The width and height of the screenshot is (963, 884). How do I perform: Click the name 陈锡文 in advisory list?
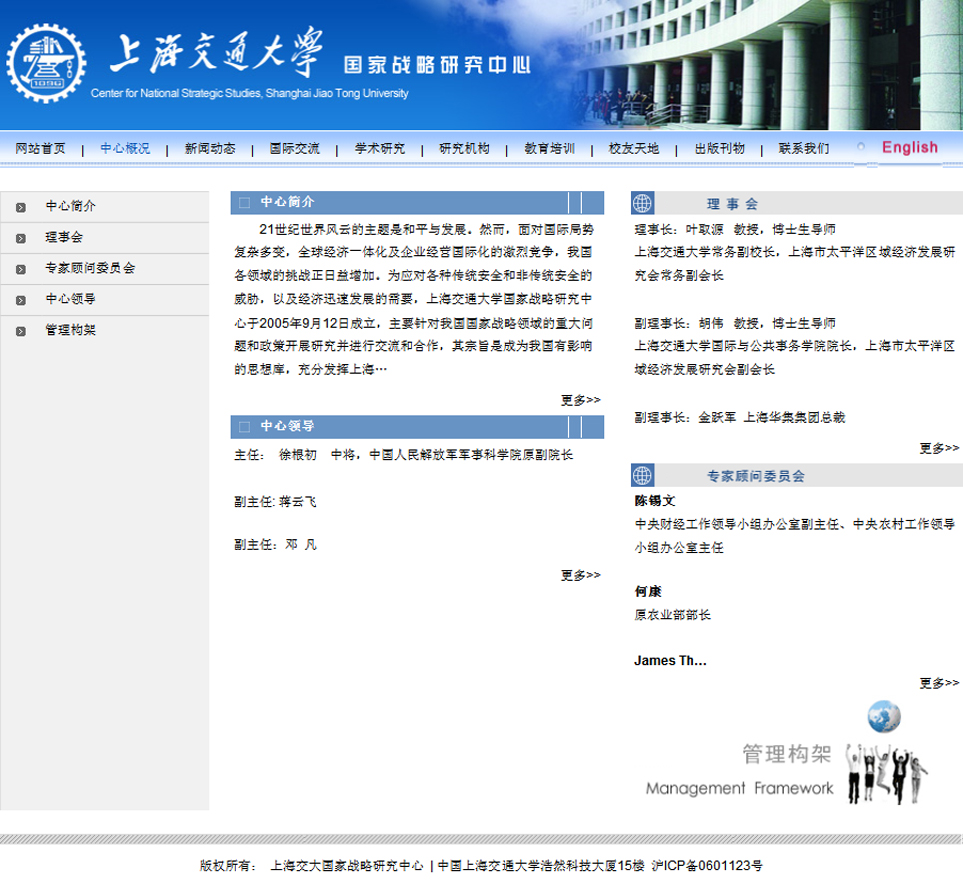click(655, 501)
